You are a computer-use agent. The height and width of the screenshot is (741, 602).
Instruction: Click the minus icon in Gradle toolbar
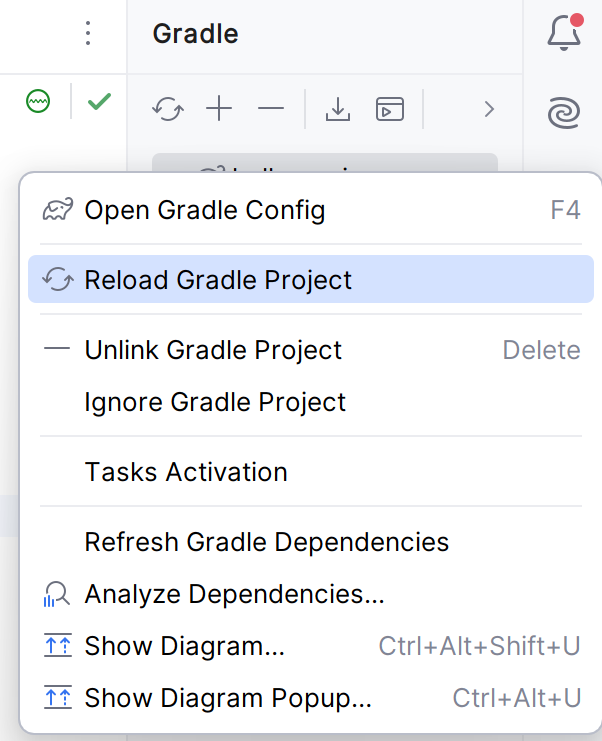[x=271, y=109]
